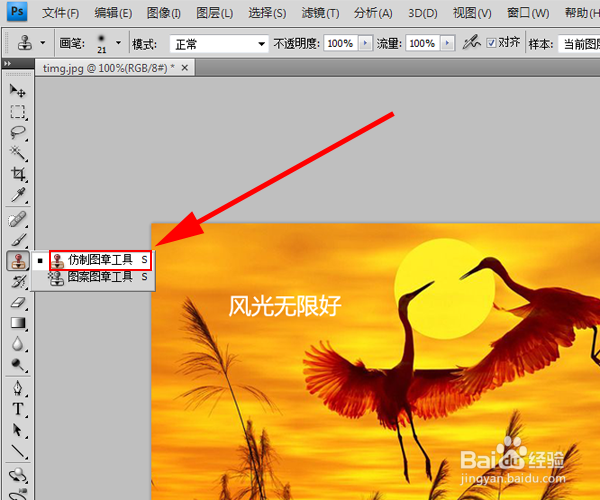
Task: Click the 不透明度 opacity value field
Action: pyautogui.click(x=341, y=43)
